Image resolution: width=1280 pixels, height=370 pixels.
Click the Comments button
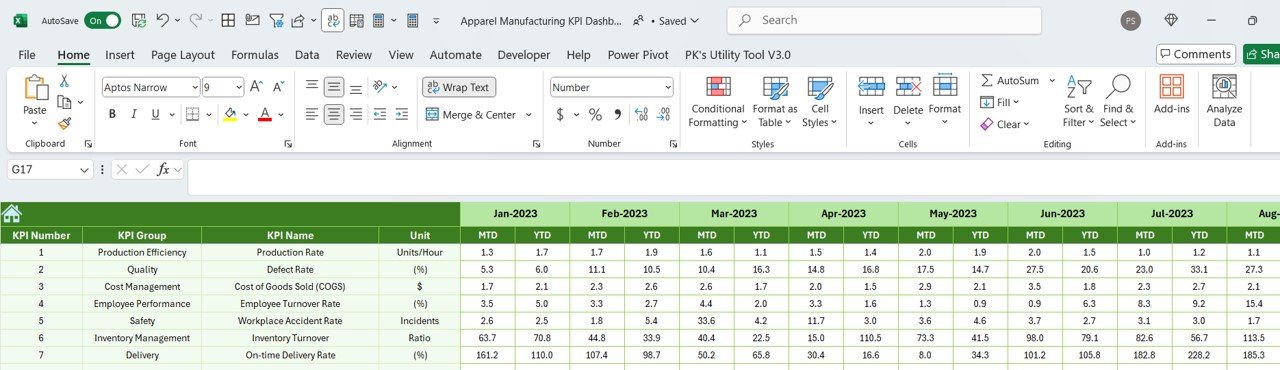point(1196,54)
